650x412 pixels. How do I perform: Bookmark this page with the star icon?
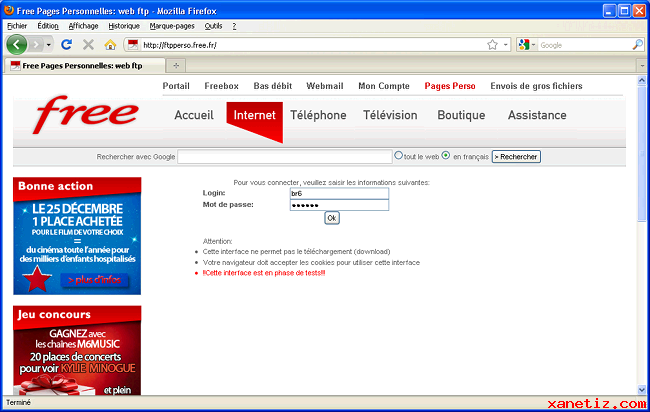point(492,44)
